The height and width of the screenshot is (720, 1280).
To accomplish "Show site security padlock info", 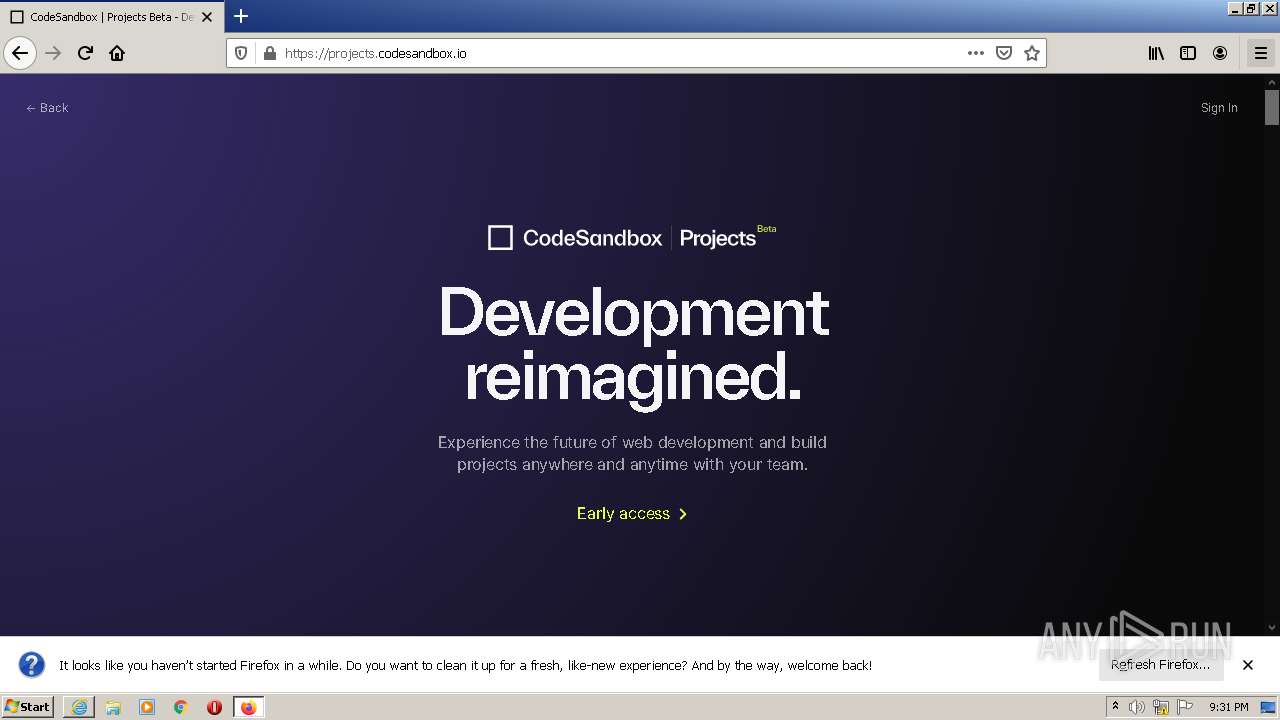I will tap(269, 53).
